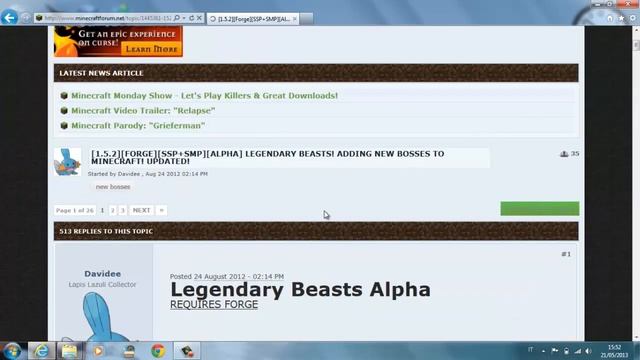The height and width of the screenshot is (360, 640).
Task: Click the search magnifier in the address bar
Action: [x=177, y=18]
